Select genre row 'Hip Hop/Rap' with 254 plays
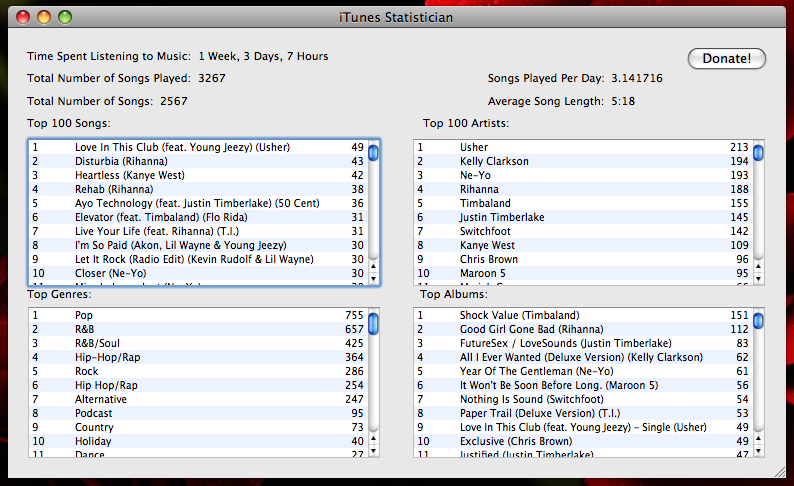Viewport: 794px width, 486px height. [198, 385]
